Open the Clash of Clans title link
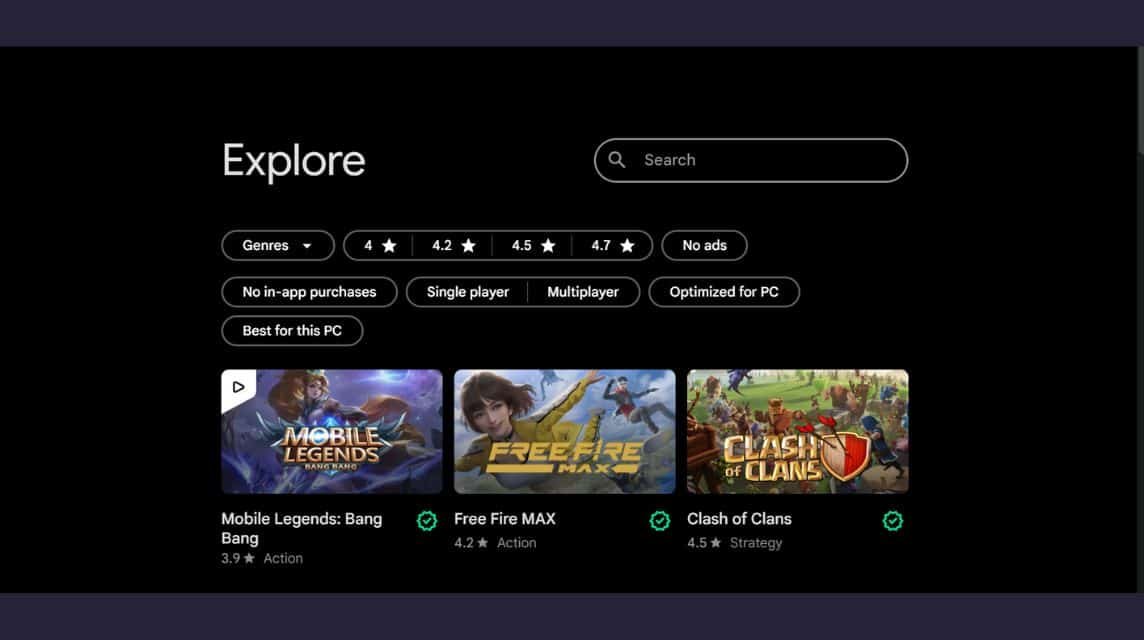The width and height of the screenshot is (1144, 640). coord(739,519)
